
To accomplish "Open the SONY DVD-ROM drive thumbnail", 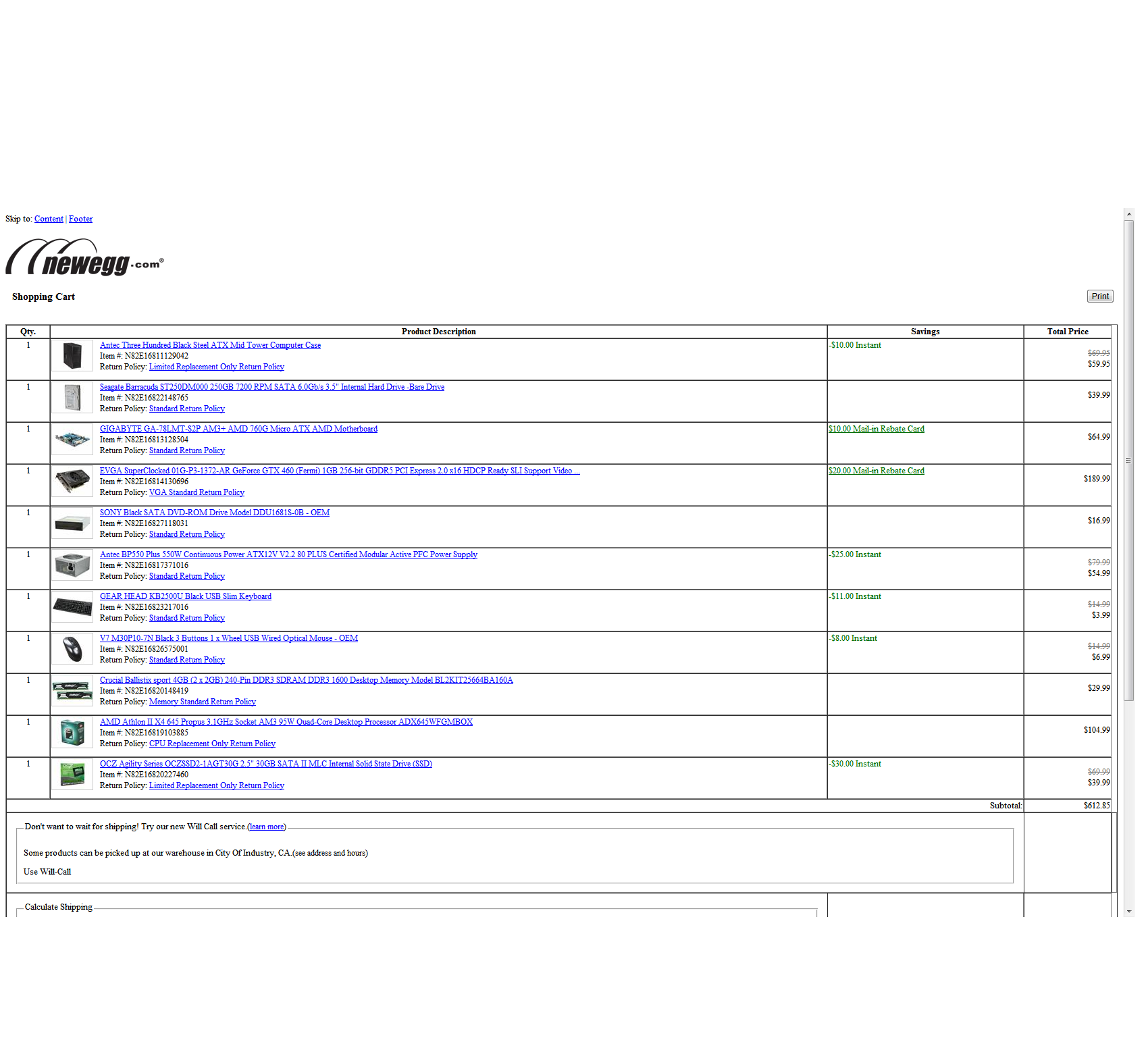I will coord(72,523).
